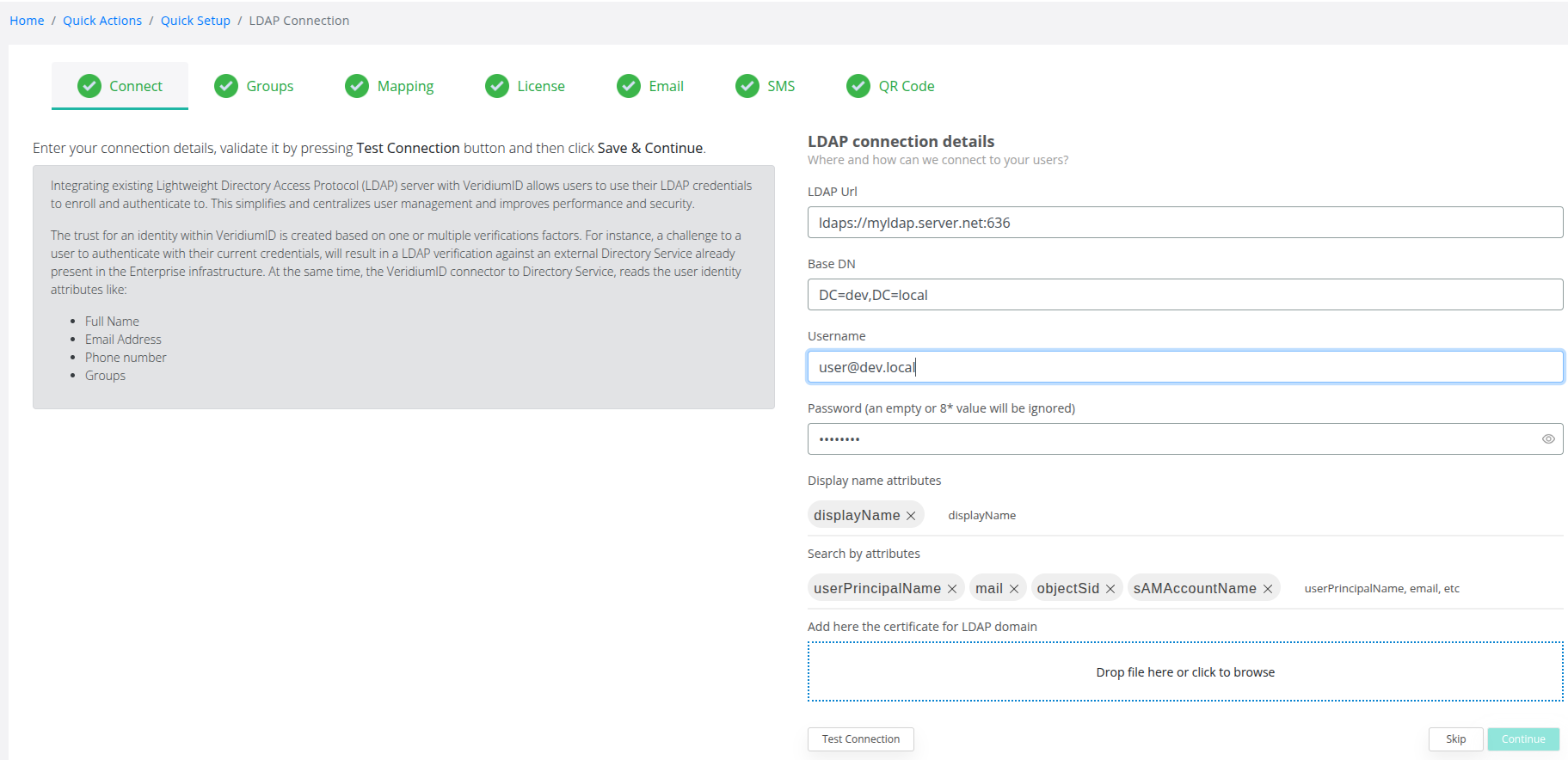Image resolution: width=1568 pixels, height=760 pixels.
Task: Remove the sAMAccountName search chip
Action: click(x=1268, y=589)
